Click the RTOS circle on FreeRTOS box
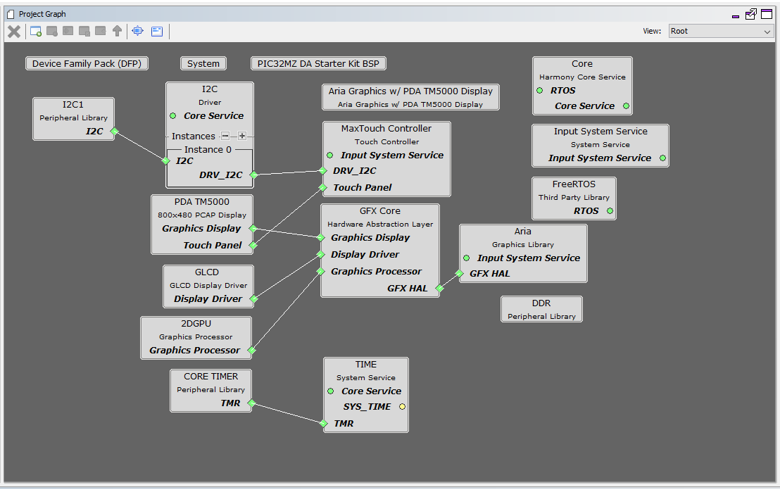 click(x=610, y=211)
